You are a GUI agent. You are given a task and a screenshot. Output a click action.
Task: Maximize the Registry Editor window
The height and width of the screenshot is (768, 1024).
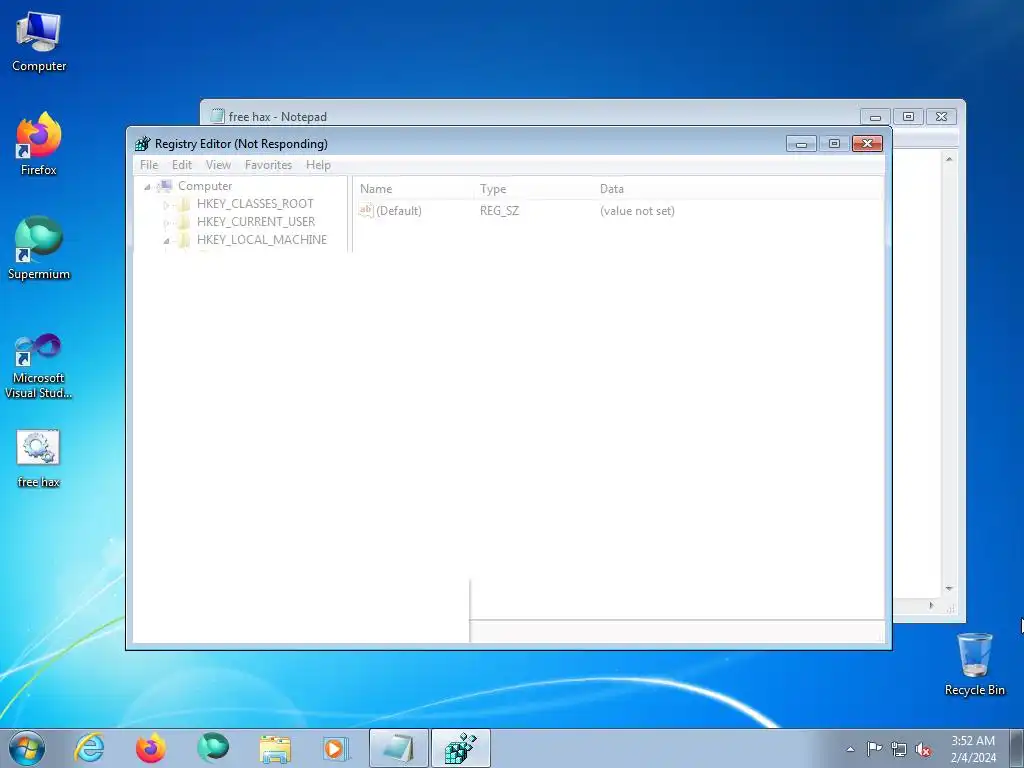tap(834, 144)
